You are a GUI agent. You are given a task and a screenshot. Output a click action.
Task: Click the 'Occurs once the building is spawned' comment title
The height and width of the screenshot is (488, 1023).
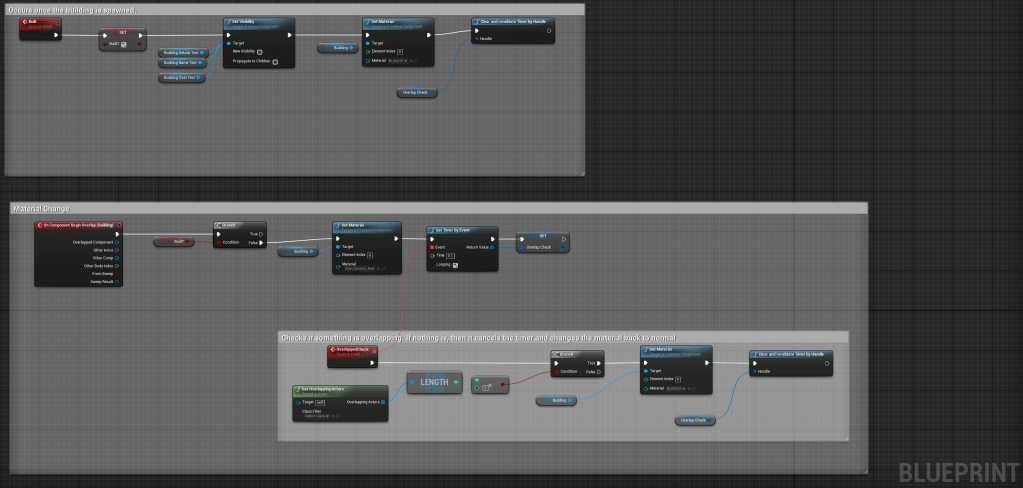(x=73, y=9)
